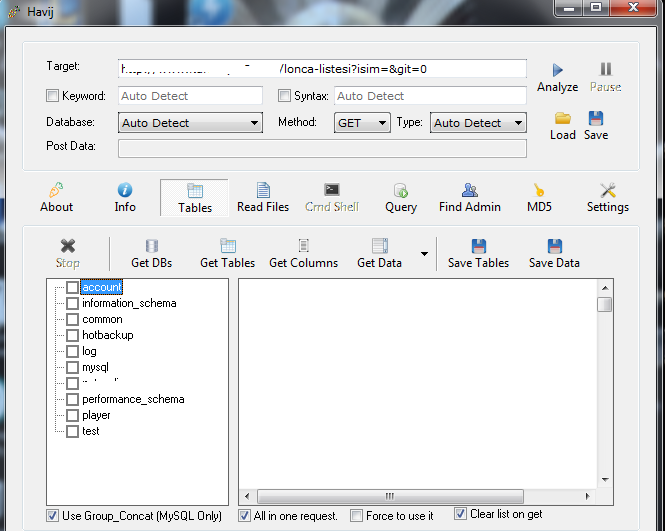Screen dimensions: 665x531
Task: Click the horizontal scrollbar thumb
Action: (390, 496)
